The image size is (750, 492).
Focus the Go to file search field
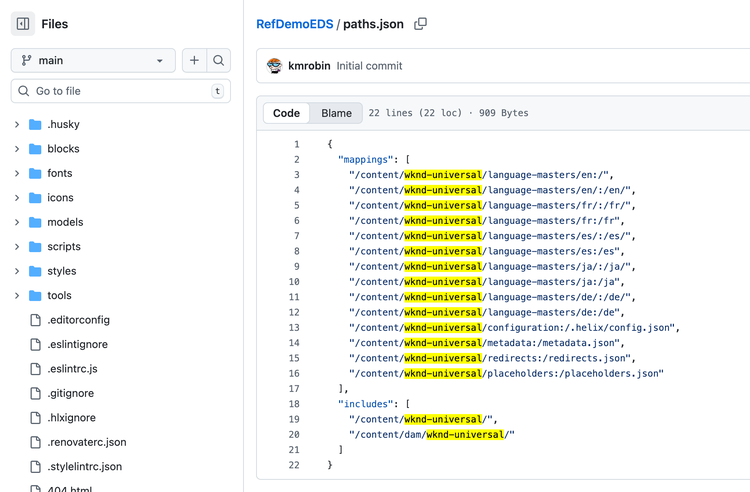(120, 91)
